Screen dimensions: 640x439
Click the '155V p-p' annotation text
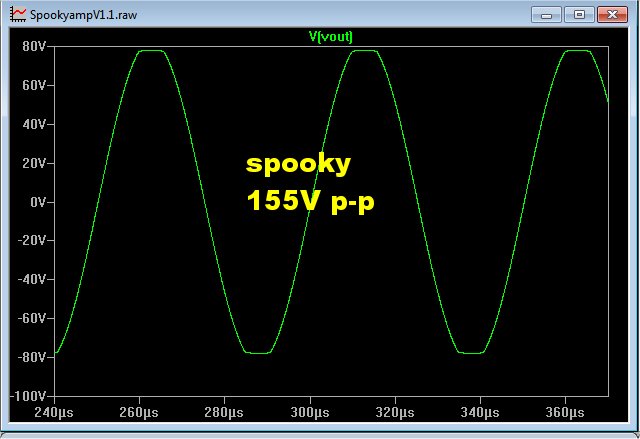[311, 201]
